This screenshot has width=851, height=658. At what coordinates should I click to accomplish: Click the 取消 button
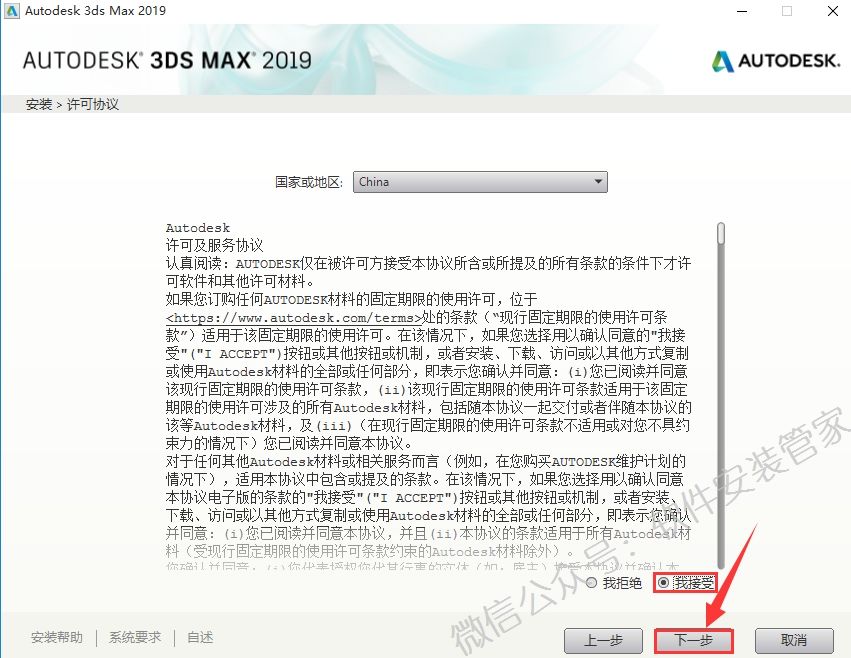point(794,641)
